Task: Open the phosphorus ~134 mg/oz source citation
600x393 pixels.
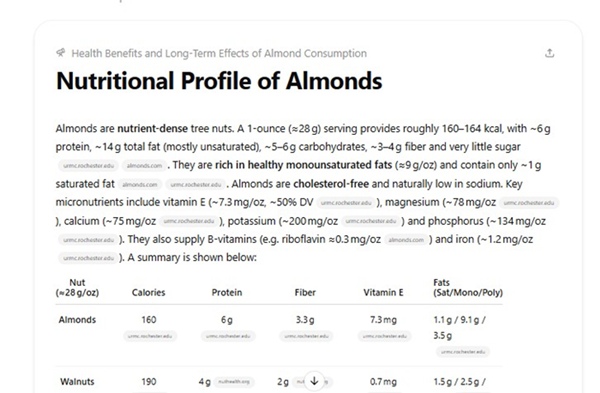Action: [88, 240]
